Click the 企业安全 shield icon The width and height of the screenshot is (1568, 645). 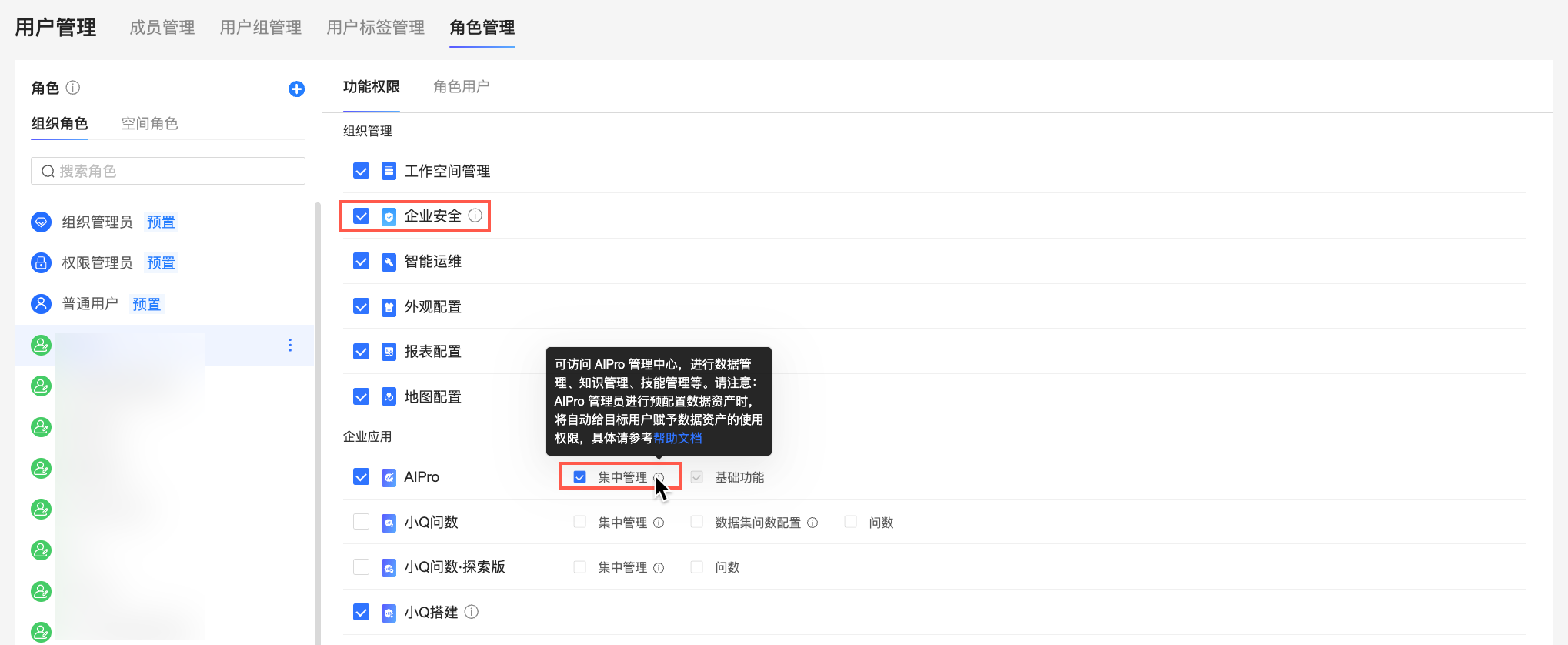pos(389,216)
